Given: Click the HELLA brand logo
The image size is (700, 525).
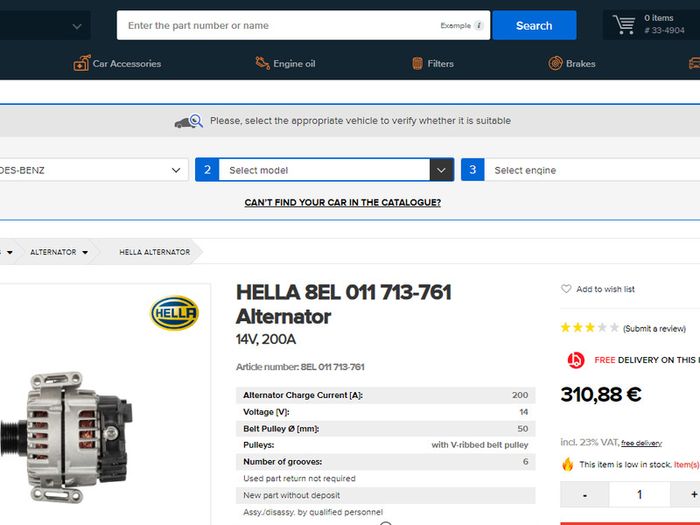Looking at the screenshot, I should [x=175, y=313].
